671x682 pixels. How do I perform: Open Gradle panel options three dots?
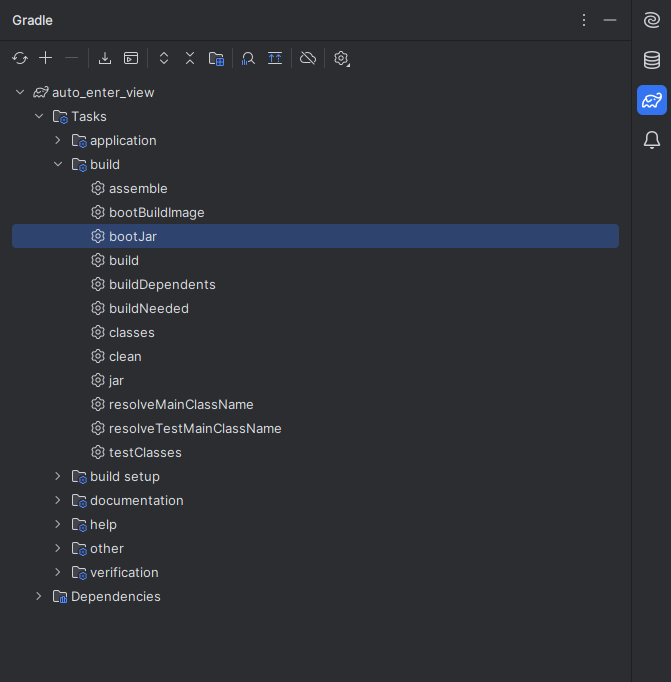tap(584, 20)
